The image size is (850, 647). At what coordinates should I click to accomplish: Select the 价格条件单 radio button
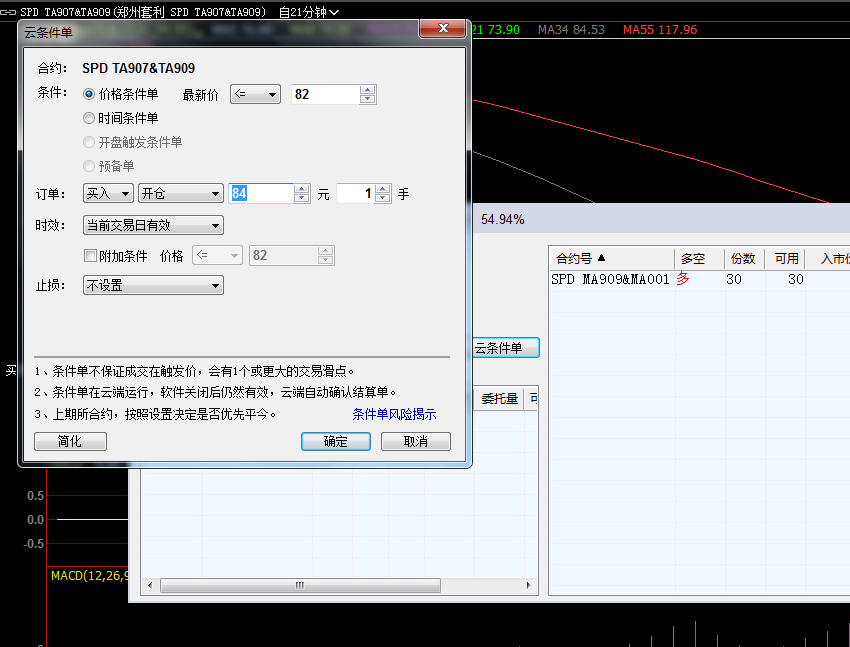(89, 94)
